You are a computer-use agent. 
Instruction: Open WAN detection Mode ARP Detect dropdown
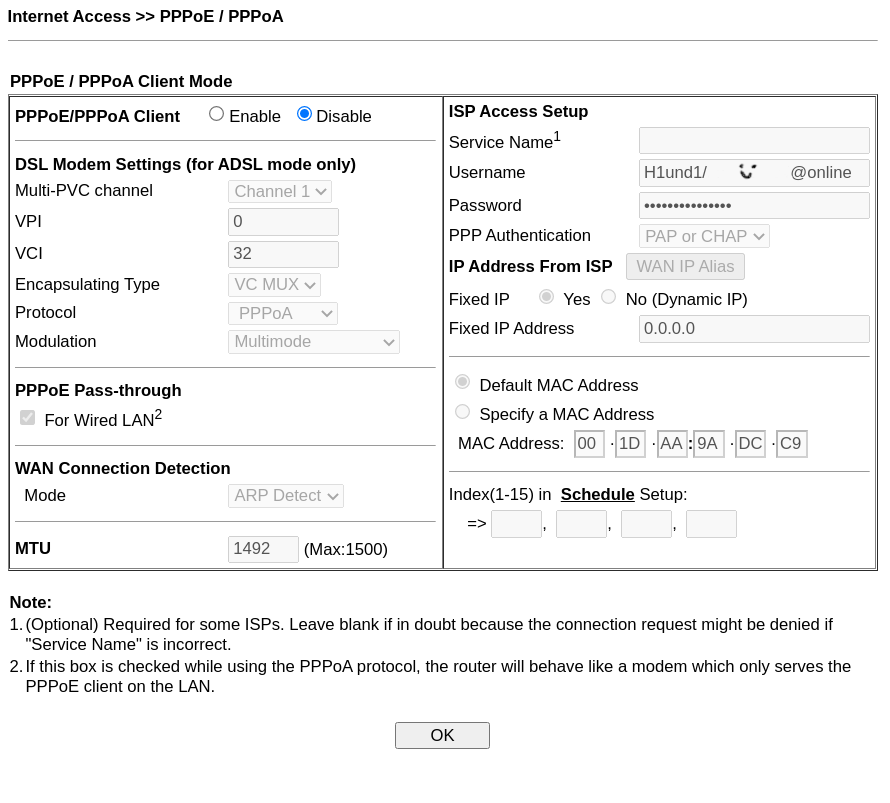coord(286,495)
